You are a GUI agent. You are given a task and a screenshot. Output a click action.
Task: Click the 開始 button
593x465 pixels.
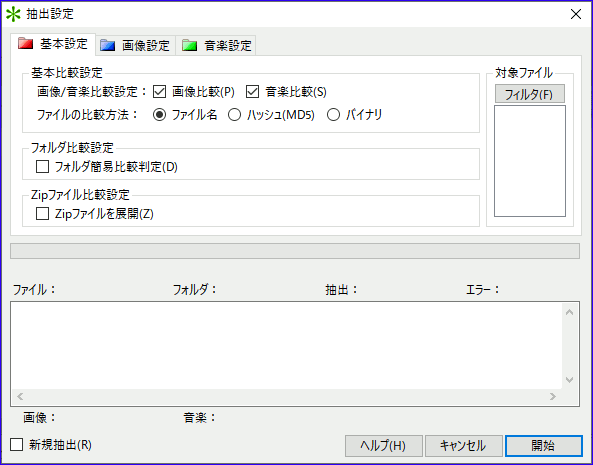(x=544, y=446)
